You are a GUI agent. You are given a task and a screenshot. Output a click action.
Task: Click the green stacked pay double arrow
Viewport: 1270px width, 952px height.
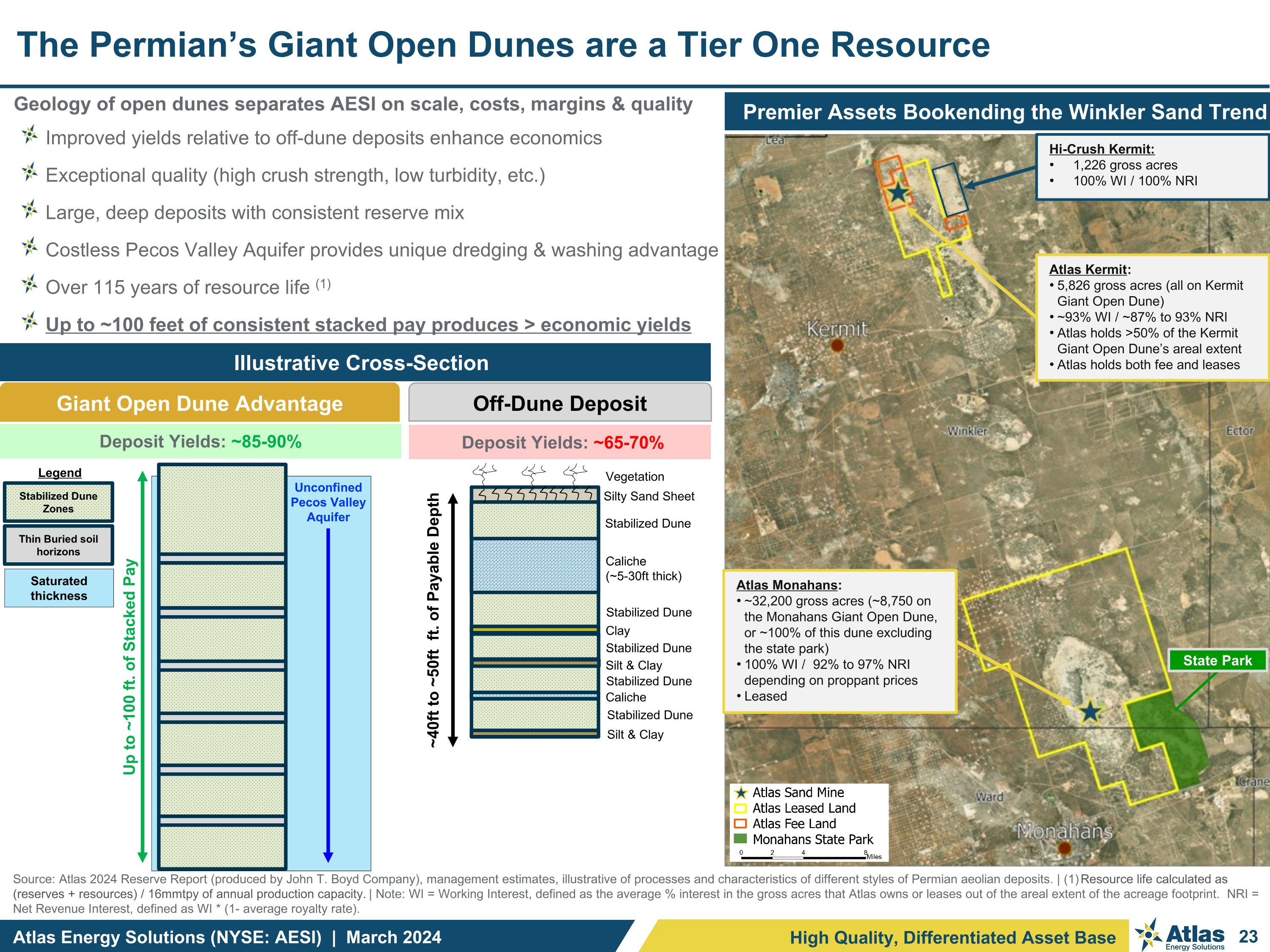point(143,666)
